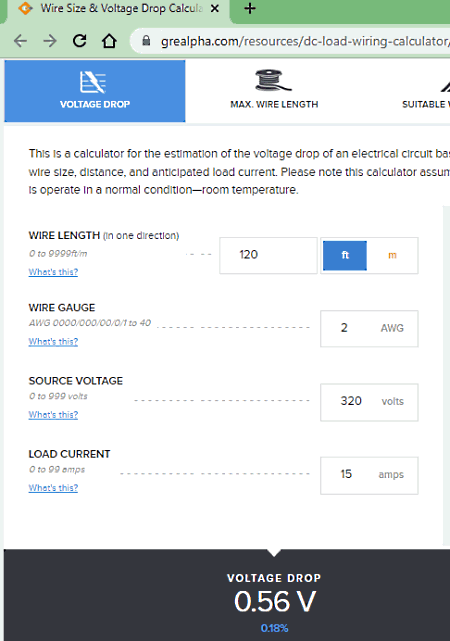Click the Voltage Drop document icon
This screenshot has height=641, width=450.
coord(93,82)
